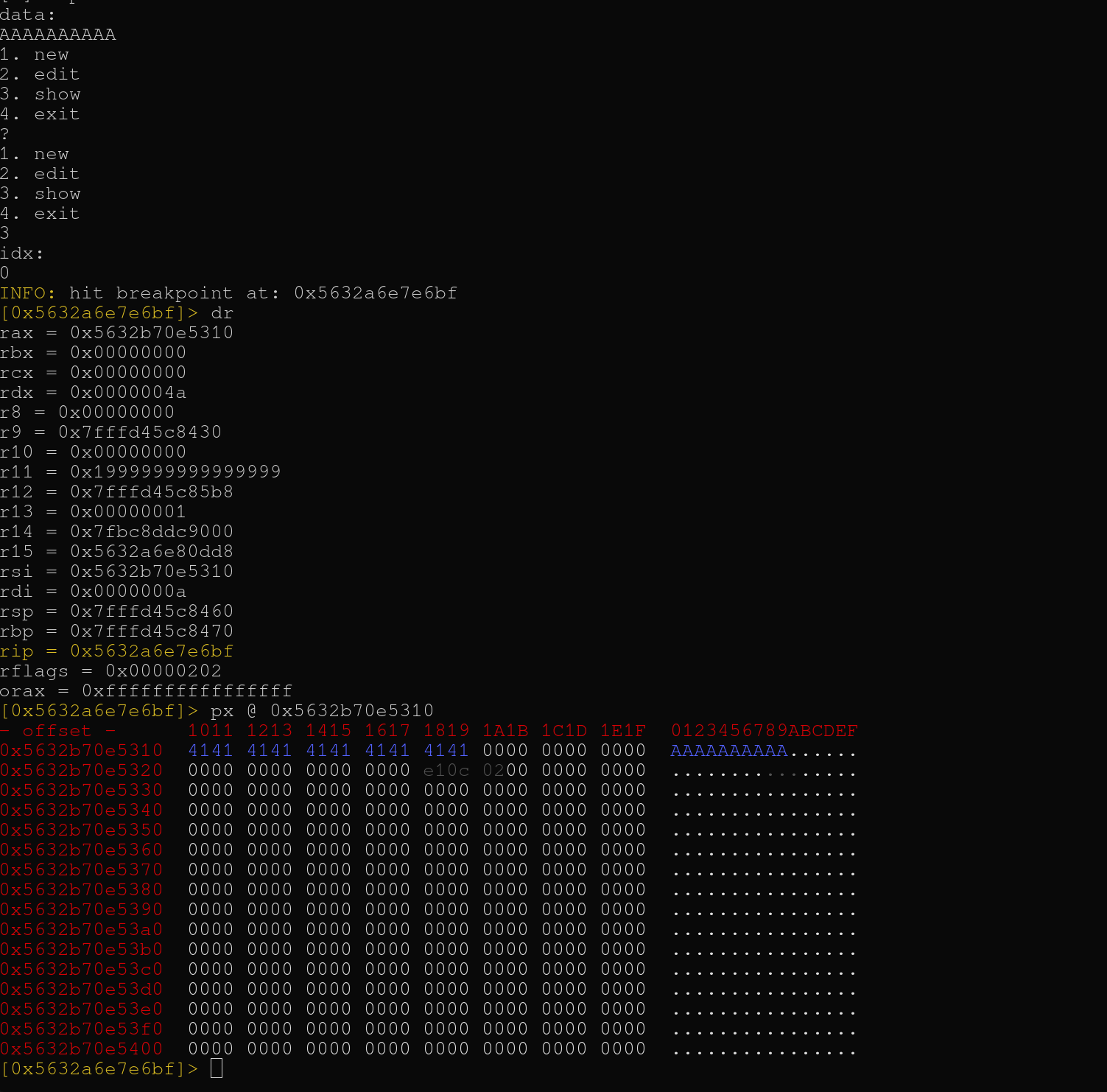Select the hexdump address 0x5632b70e53f0

[81, 1029]
